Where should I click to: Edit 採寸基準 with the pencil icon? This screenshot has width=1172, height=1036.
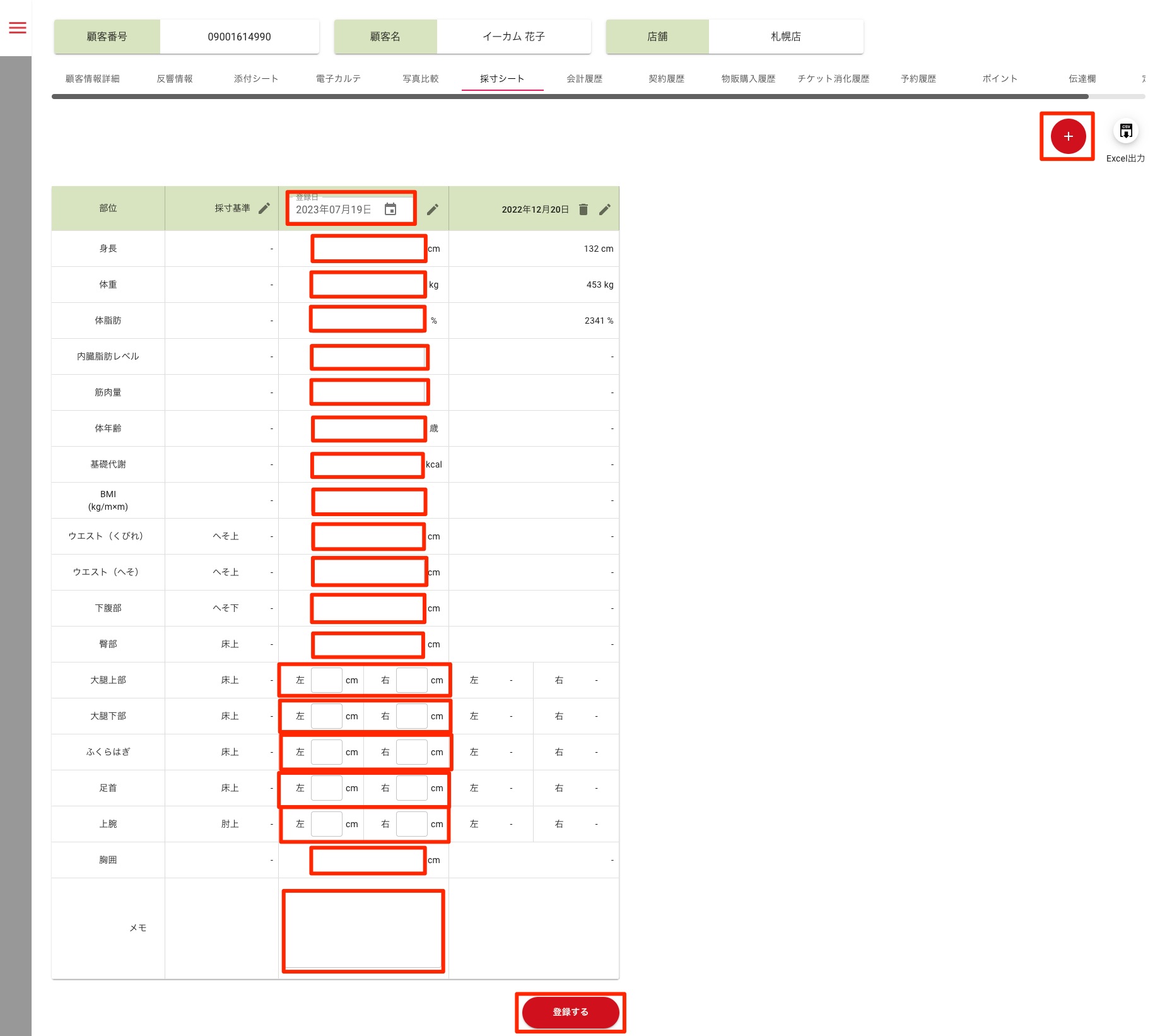pyautogui.click(x=264, y=208)
